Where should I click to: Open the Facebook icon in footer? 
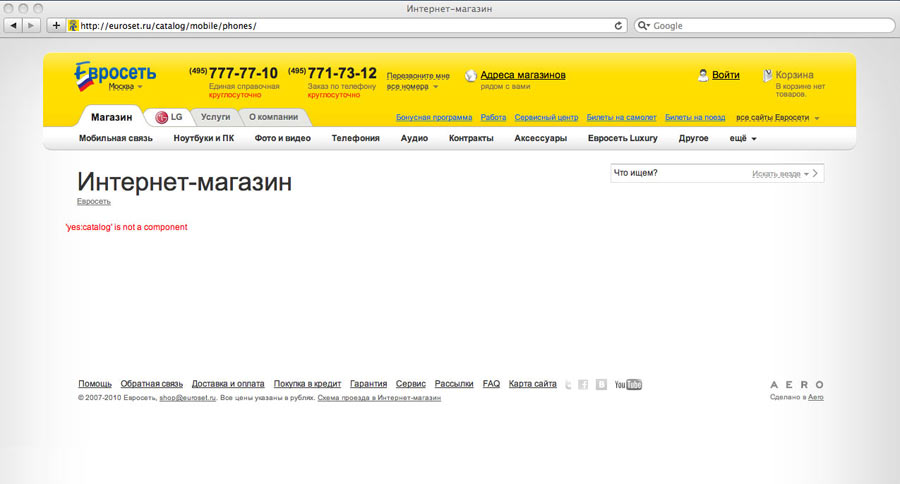pos(583,385)
